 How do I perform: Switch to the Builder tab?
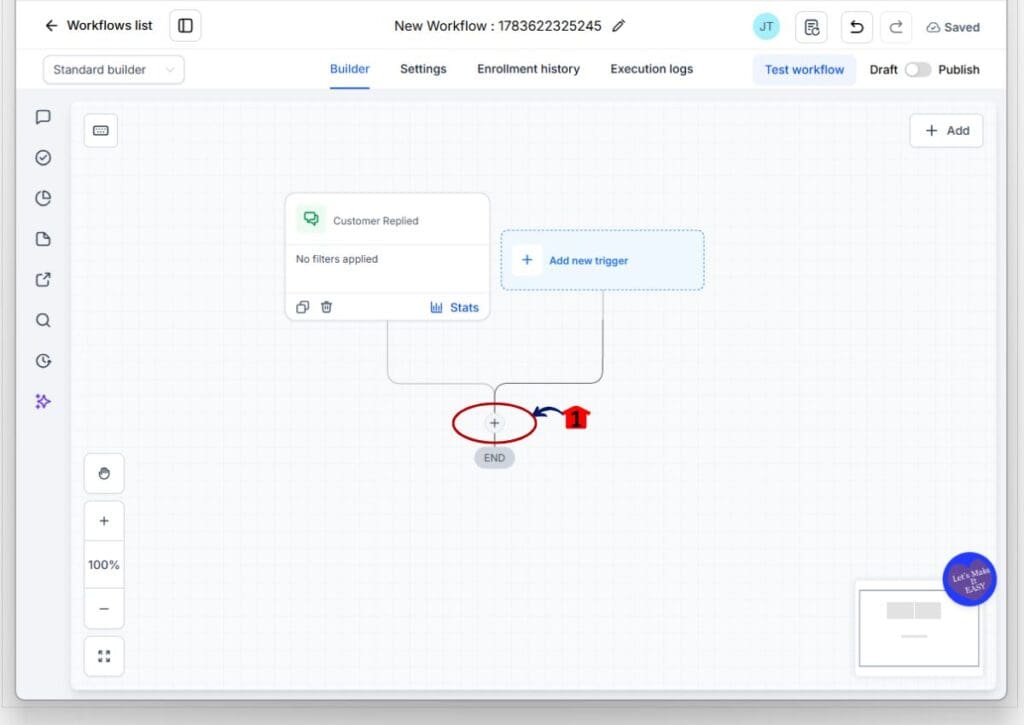[349, 69]
